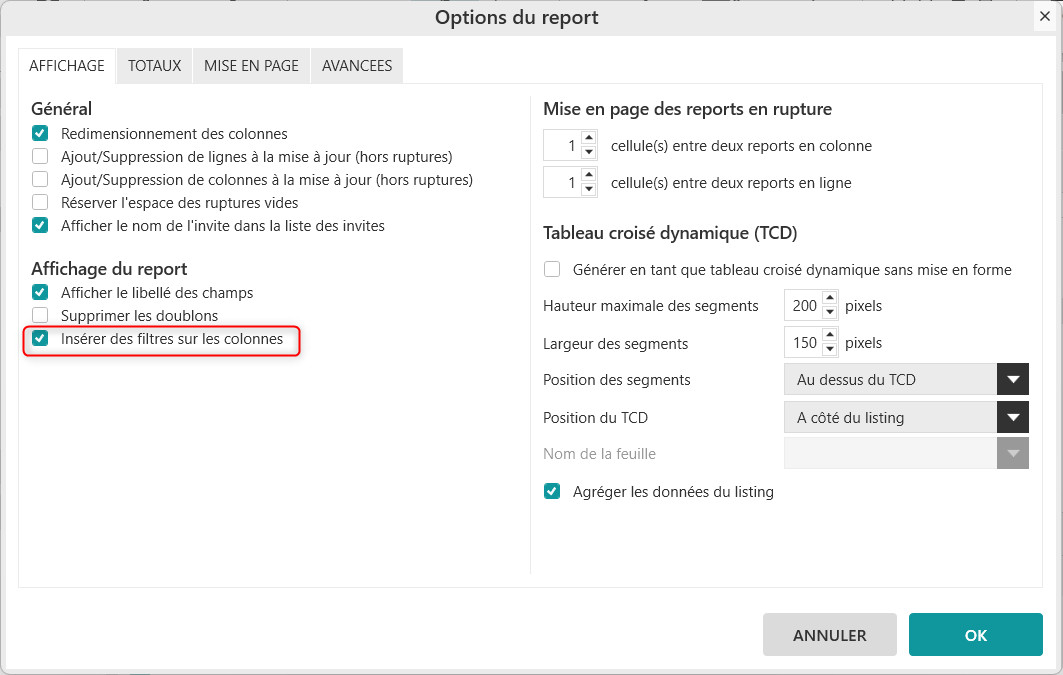Expand Position du TCD dropdown
Image resolution: width=1063 pixels, height=675 pixels.
coord(1012,417)
